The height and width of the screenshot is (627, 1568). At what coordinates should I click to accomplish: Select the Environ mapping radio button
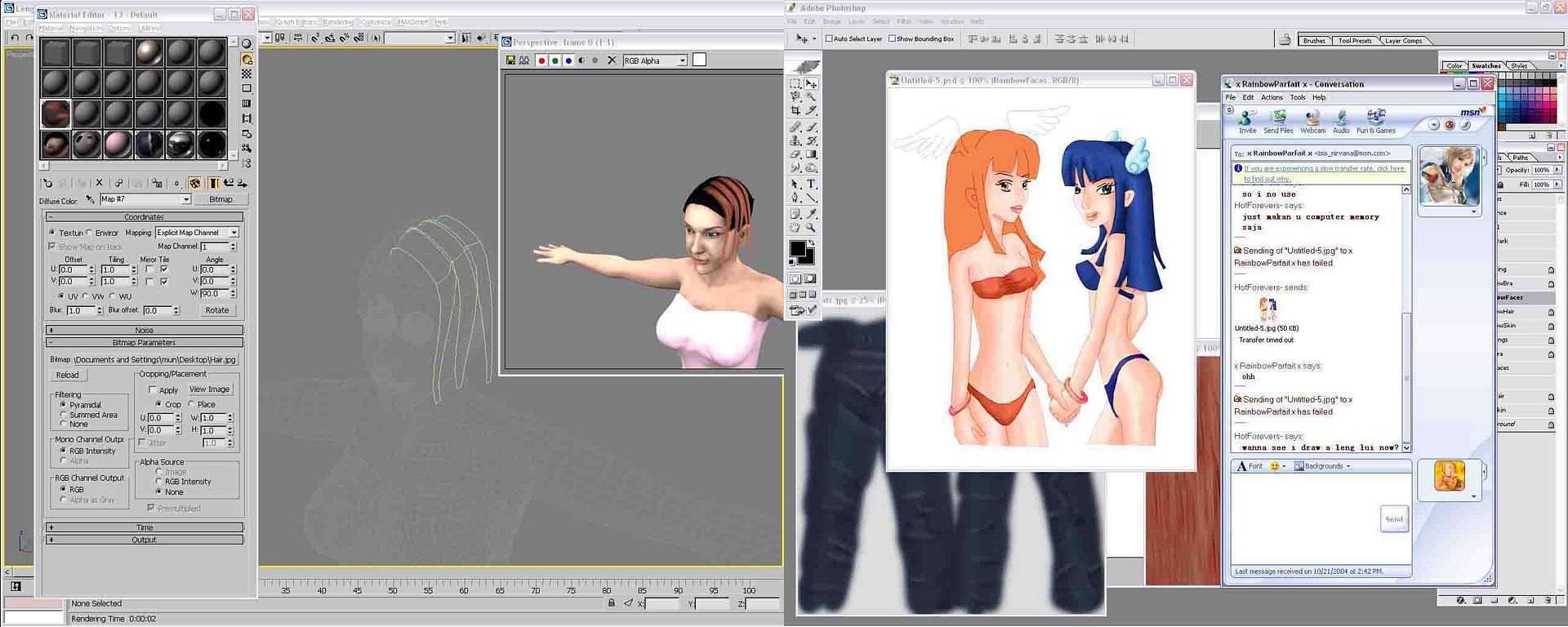click(x=90, y=233)
